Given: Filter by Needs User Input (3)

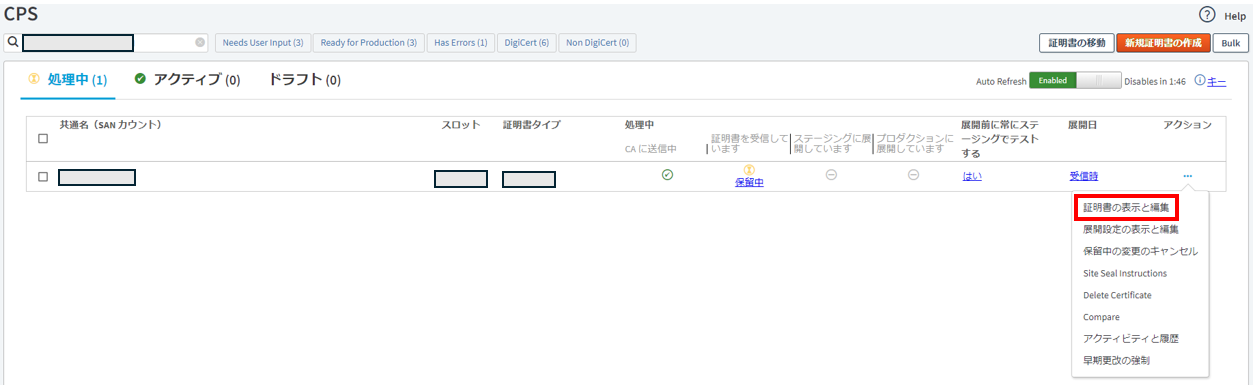Looking at the screenshot, I should point(263,43).
